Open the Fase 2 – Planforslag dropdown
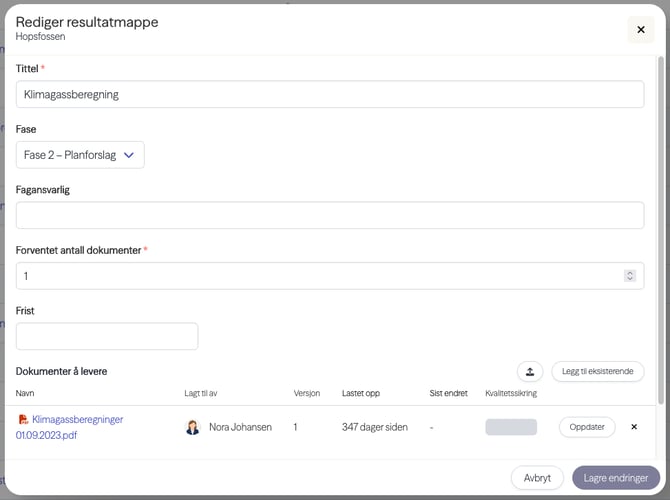Screen dimensions: 670x500 tap(80, 155)
